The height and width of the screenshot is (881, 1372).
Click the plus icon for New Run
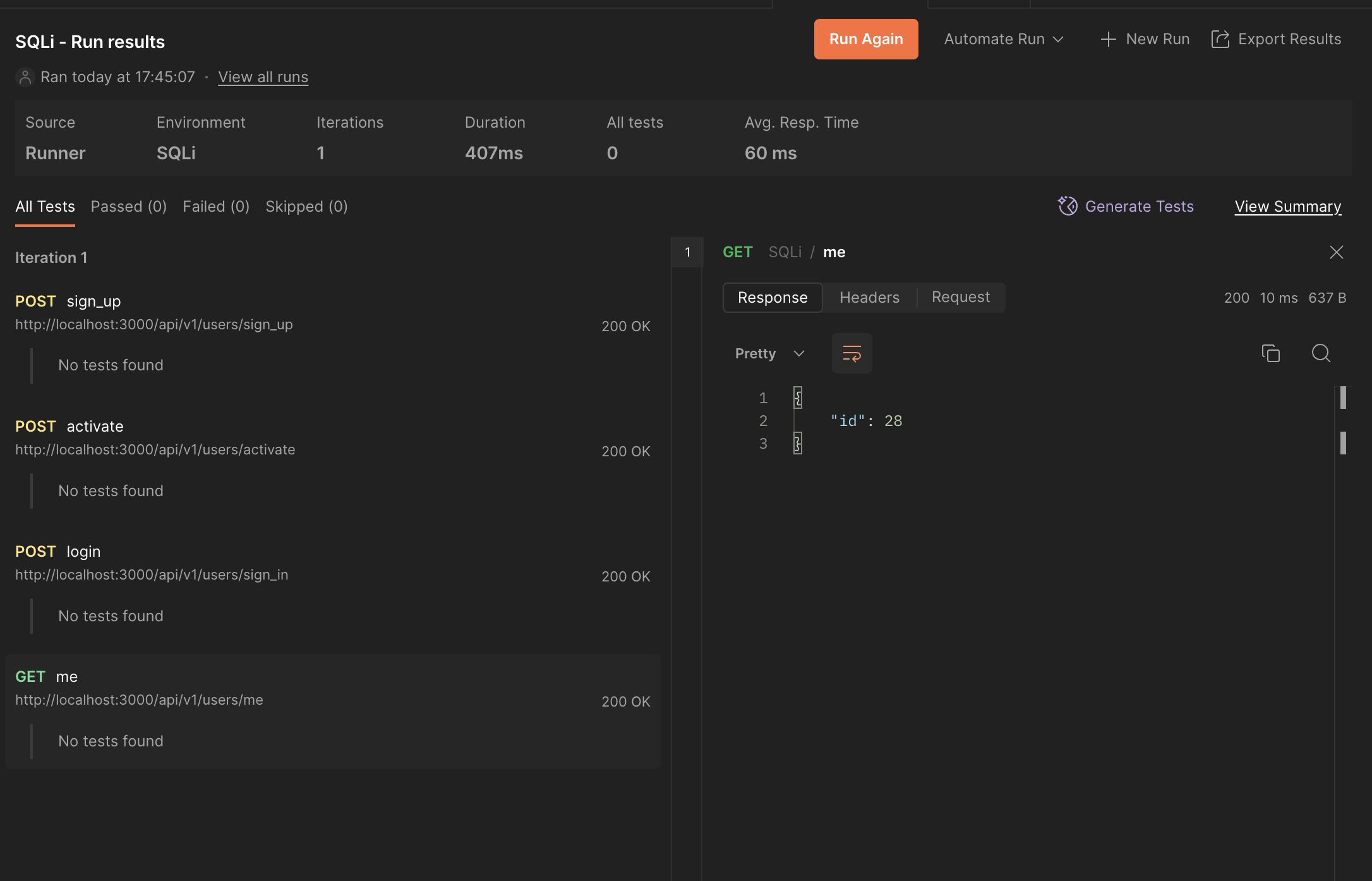point(1108,39)
